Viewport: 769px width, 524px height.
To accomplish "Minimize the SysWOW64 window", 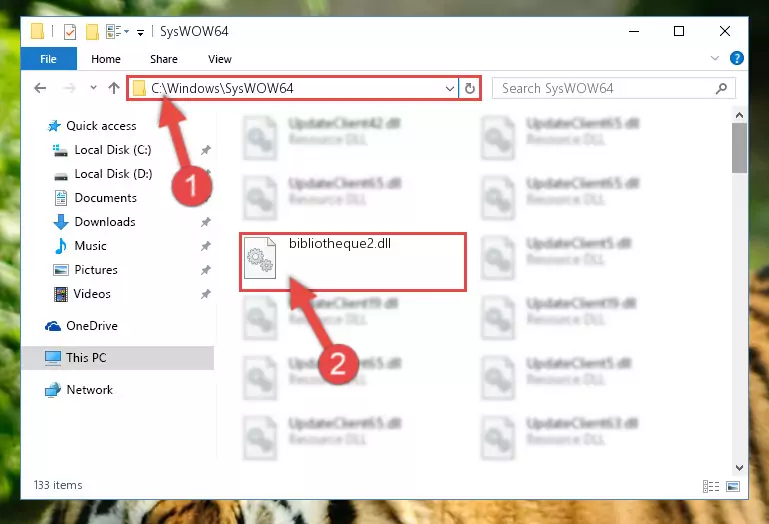I will coord(634,31).
